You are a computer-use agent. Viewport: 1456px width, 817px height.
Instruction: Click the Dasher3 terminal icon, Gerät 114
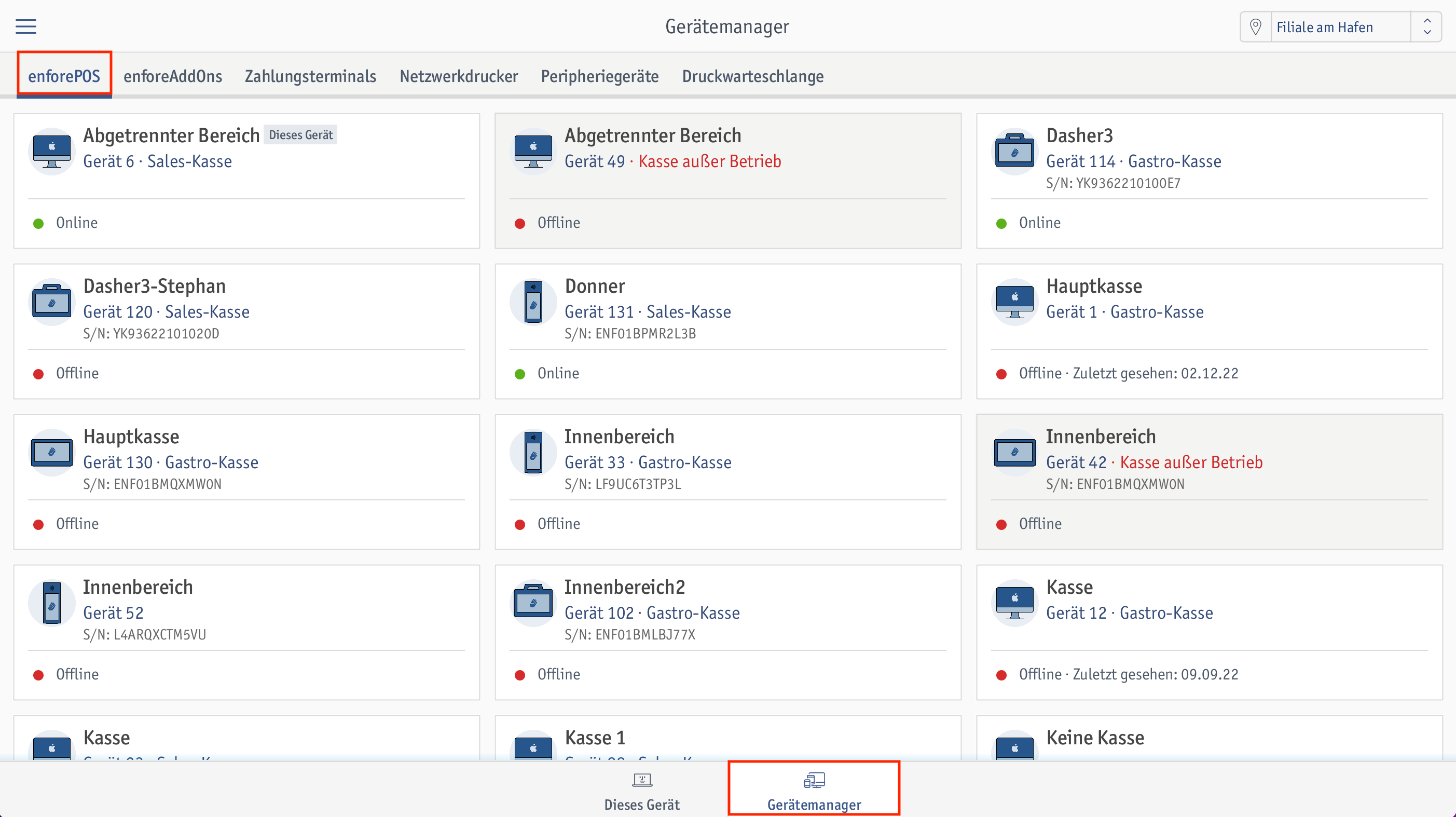coord(1014,151)
